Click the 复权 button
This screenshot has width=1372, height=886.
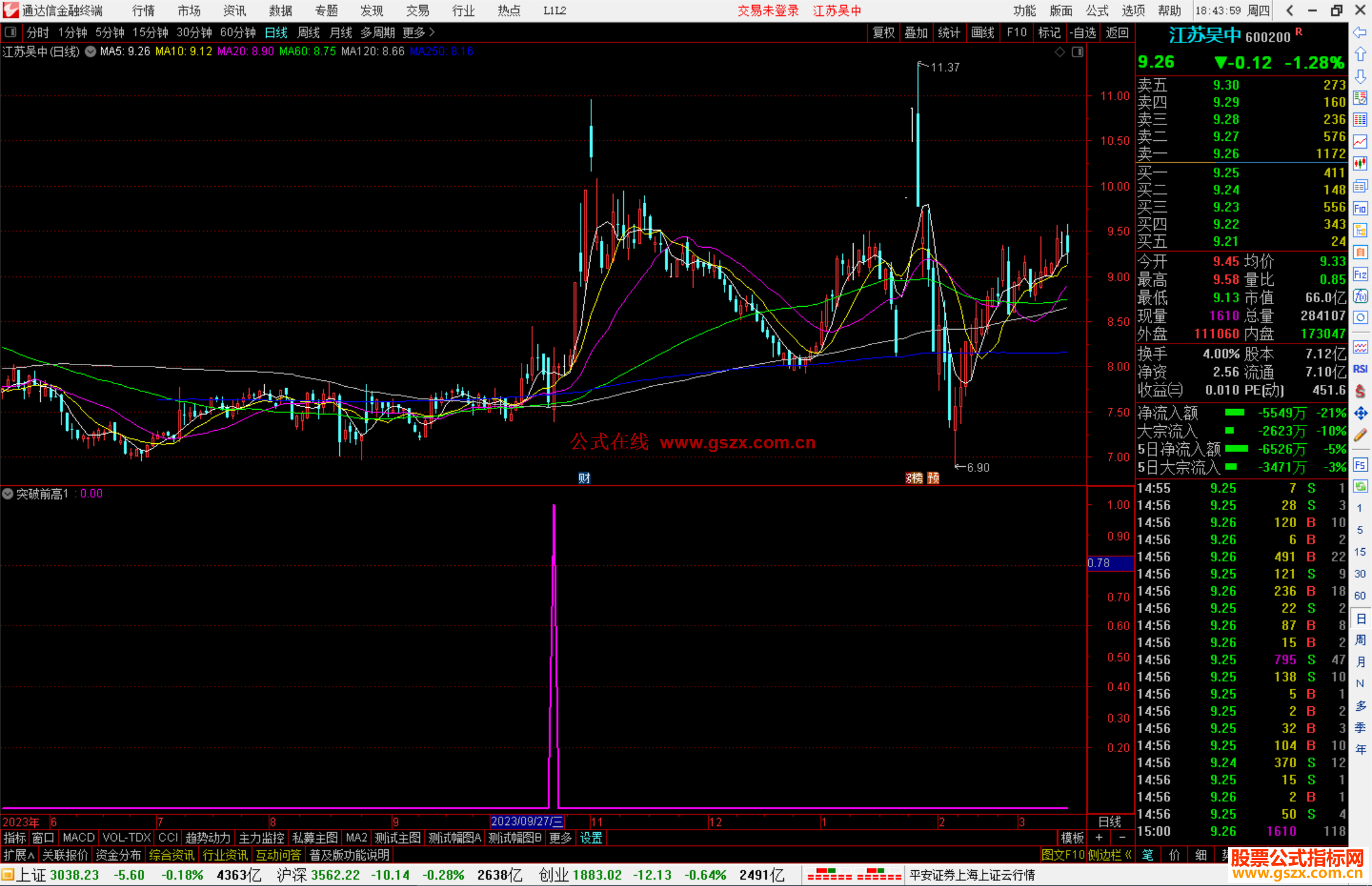coord(884,32)
